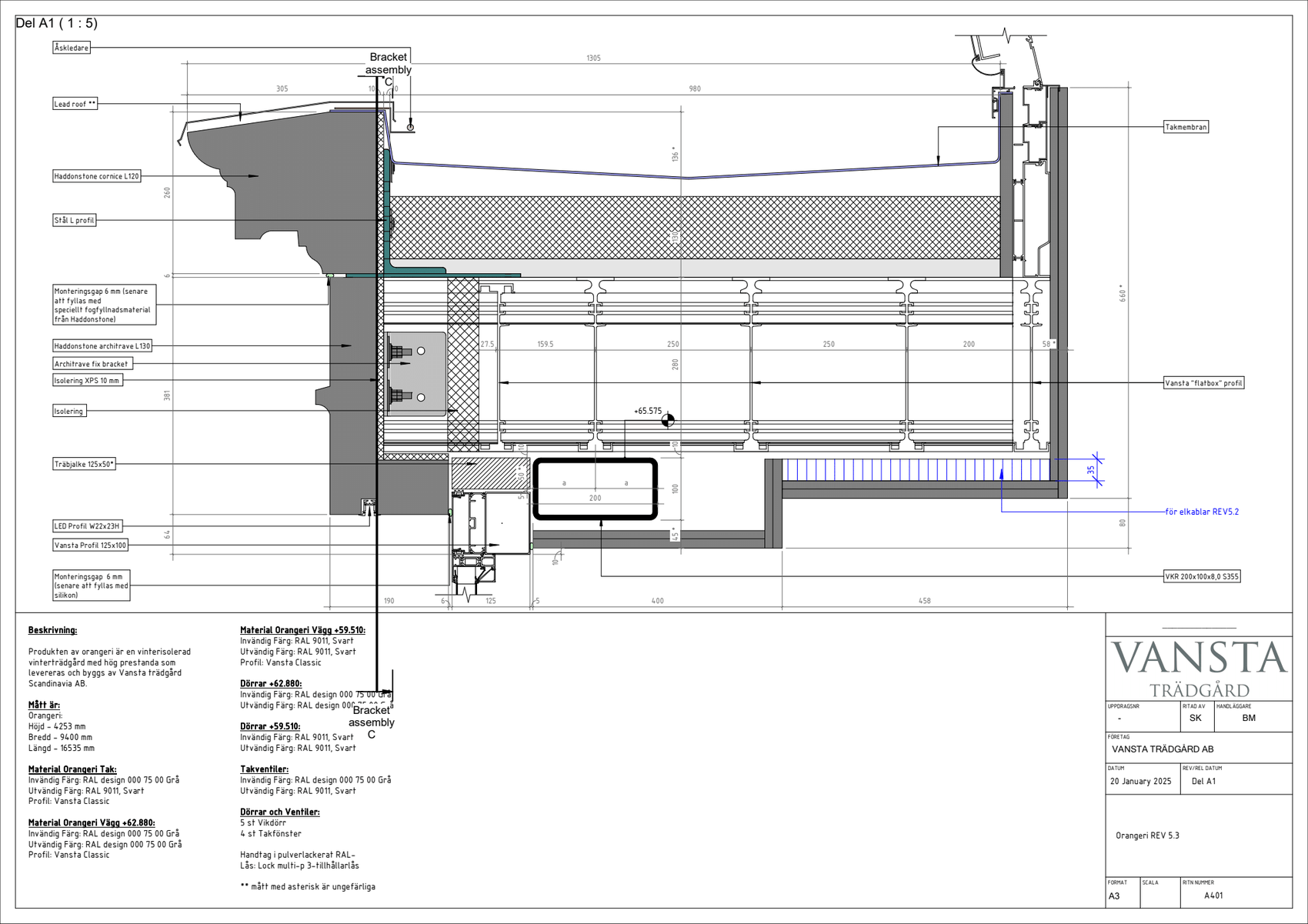Click the VKR 200x100x8,0 S355 label
Viewport: 1308px width, 924px height.
[x=1202, y=576]
